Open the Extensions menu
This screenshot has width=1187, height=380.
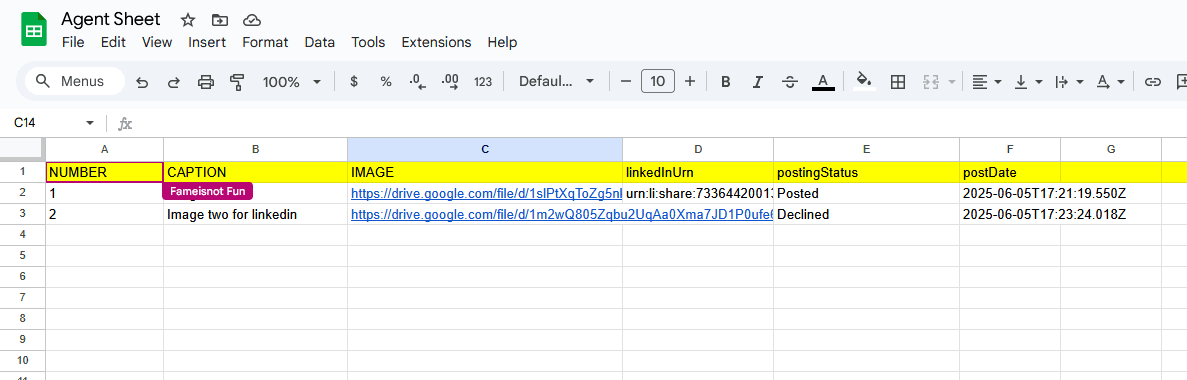tap(436, 42)
